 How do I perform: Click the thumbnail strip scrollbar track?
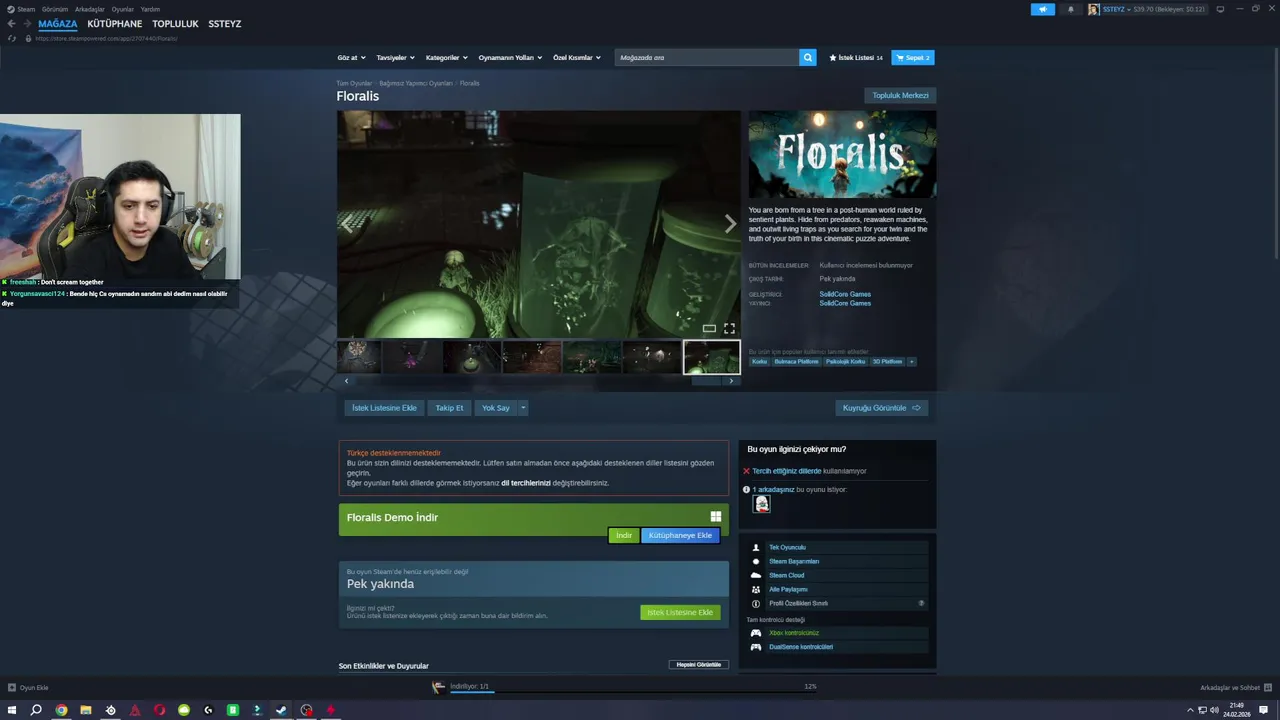pyautogui.click(x=539, y=381)
